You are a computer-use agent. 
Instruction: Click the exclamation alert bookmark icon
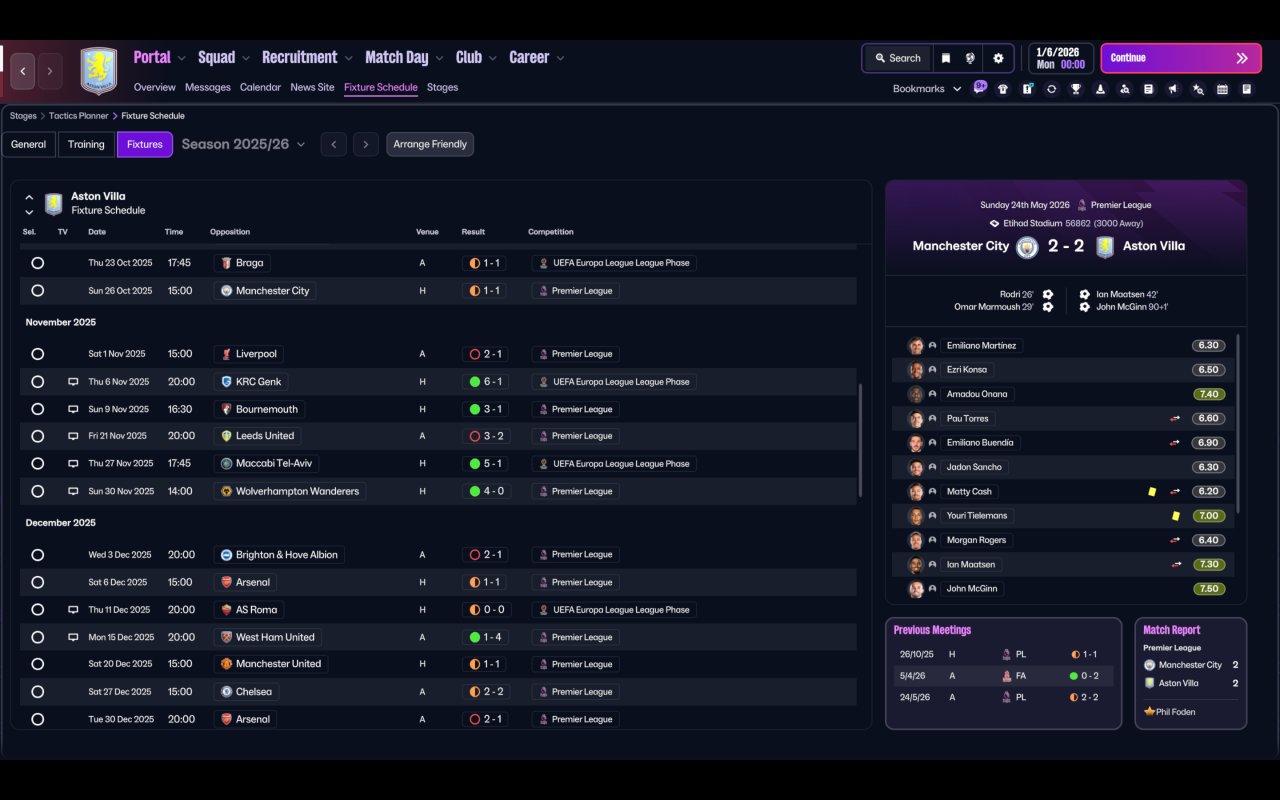pos(1027,89)
